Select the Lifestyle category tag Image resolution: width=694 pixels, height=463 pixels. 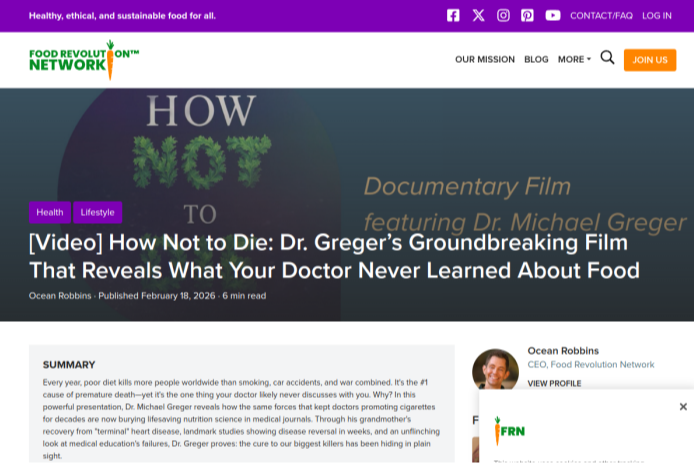(97, 212)
